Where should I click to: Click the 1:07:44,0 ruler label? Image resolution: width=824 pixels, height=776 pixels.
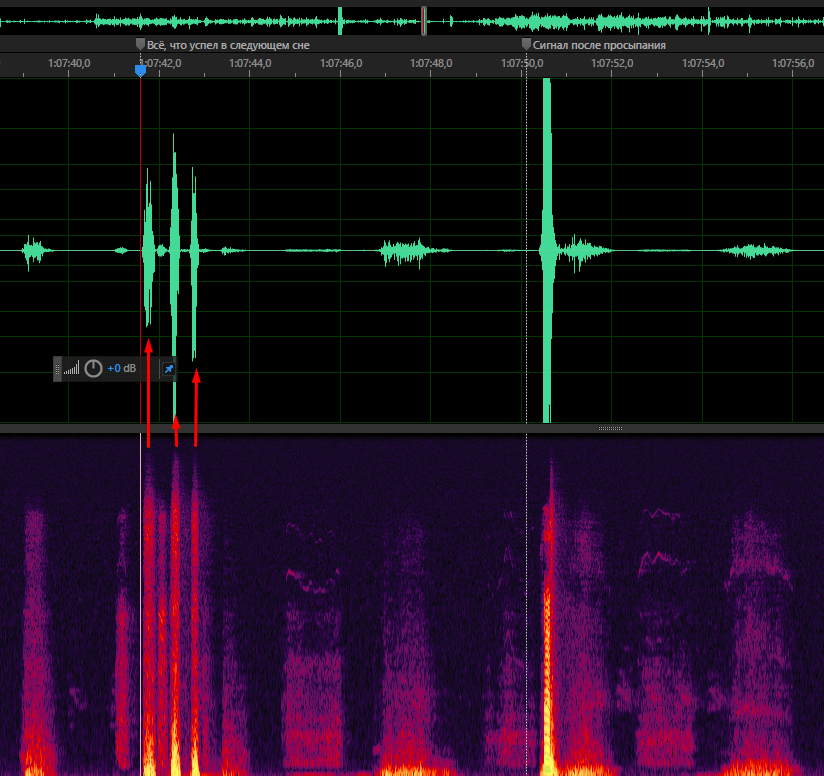[250, 64]
